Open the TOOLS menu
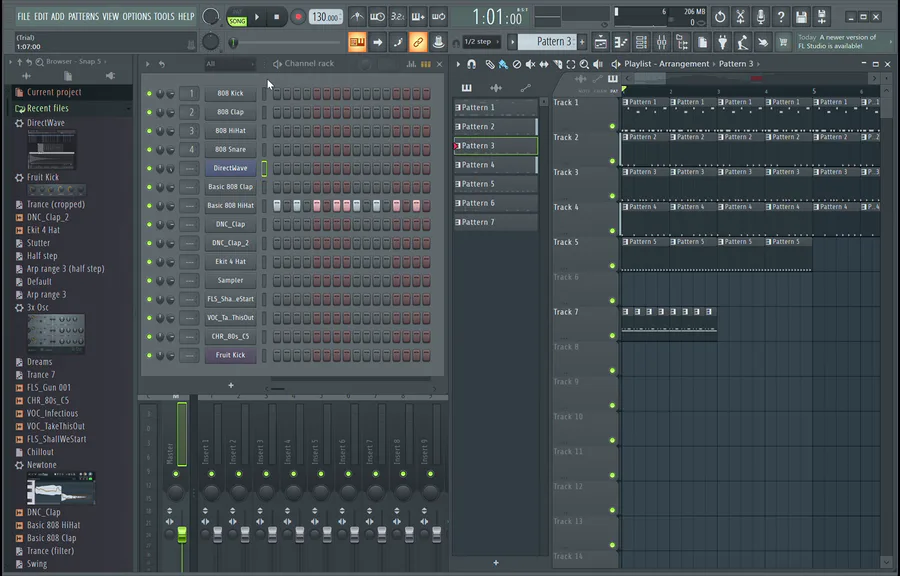Viewport: 900px width, 576px height. point(164,17)
